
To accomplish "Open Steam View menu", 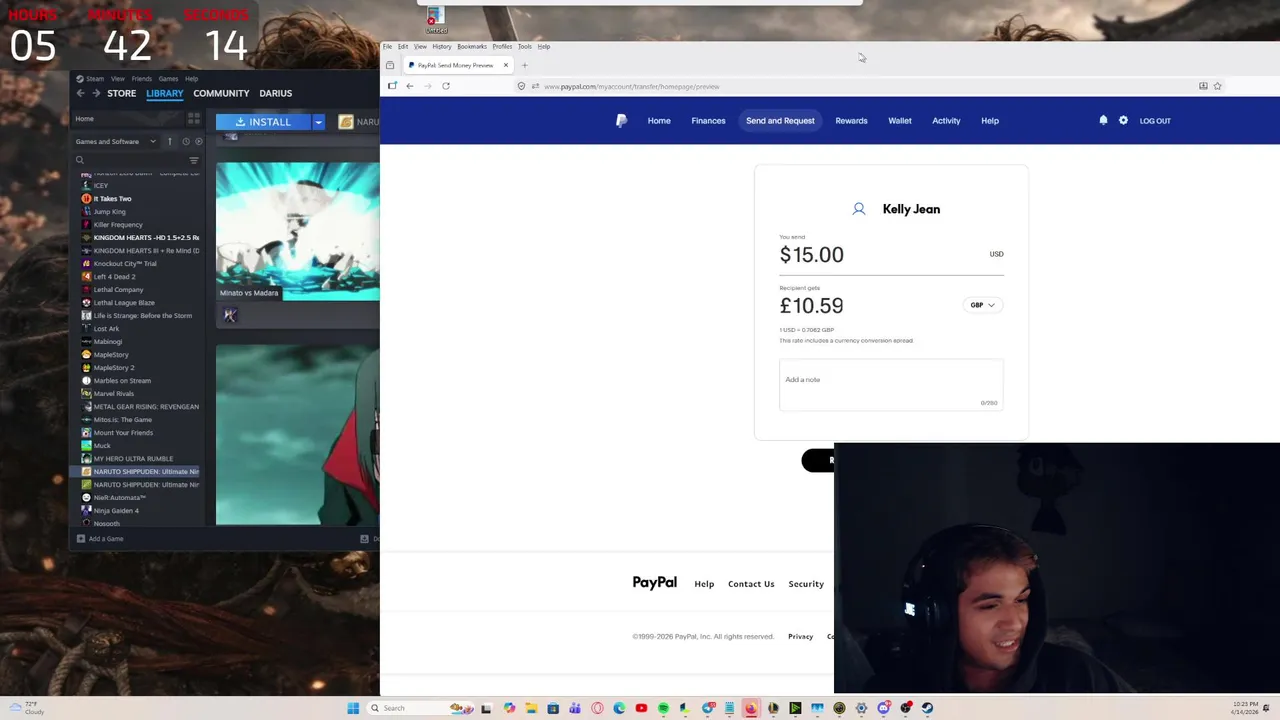I will 118,78.
